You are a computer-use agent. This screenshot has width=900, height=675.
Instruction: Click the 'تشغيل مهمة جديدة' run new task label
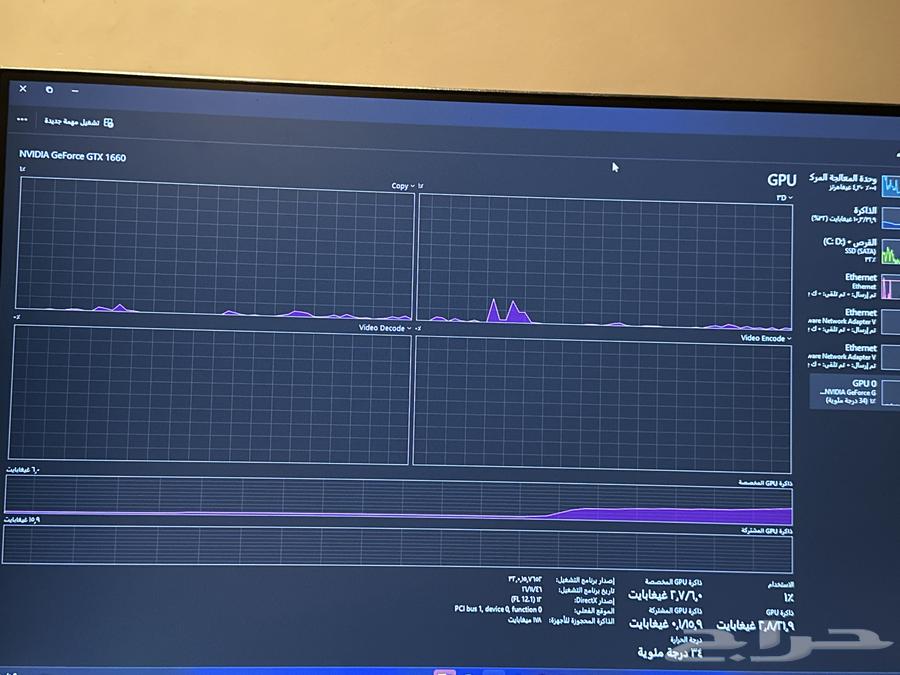tap(72, 122)
